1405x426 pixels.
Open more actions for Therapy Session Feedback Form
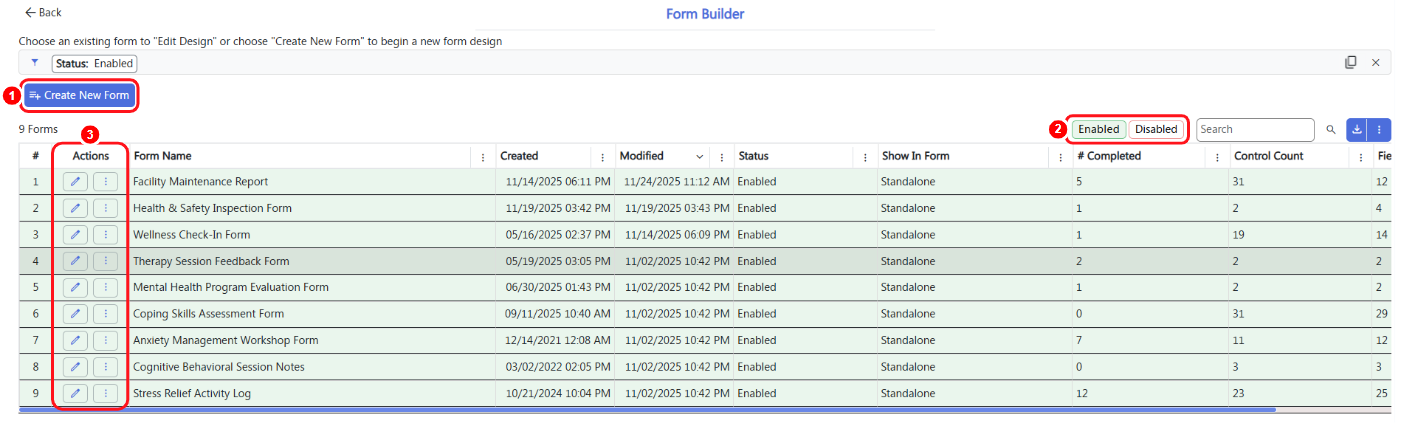coord(105,261)
